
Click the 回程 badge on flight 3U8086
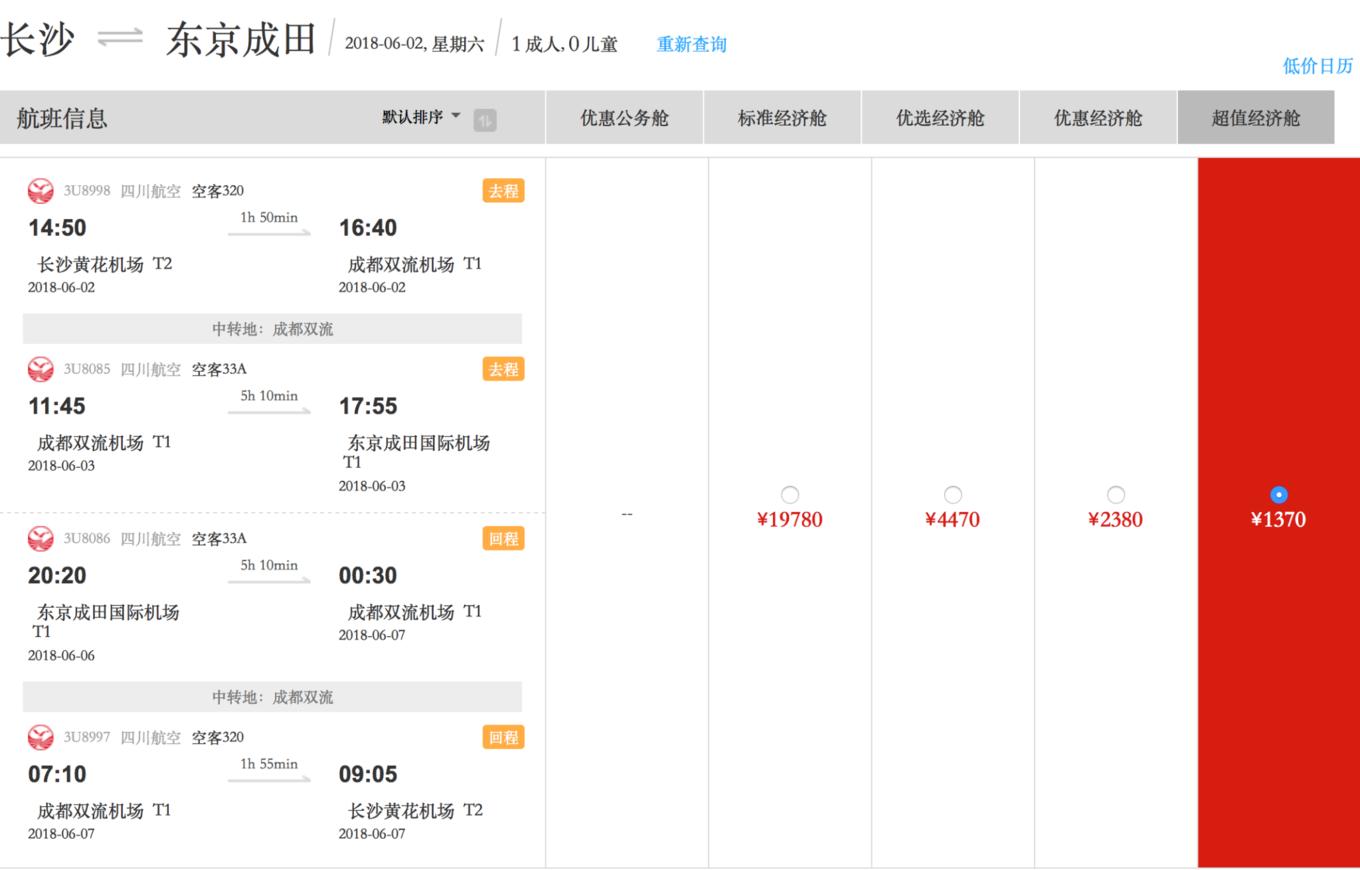tap(503, 538)
